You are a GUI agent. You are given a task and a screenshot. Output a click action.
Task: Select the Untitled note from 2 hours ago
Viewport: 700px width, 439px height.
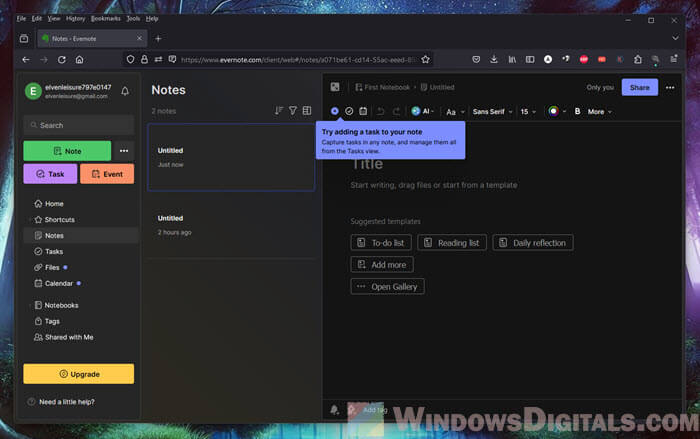tap(231, 225)
